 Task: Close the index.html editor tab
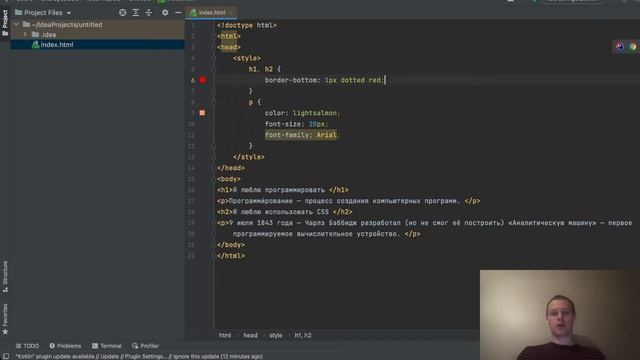(x=231, y=13)
